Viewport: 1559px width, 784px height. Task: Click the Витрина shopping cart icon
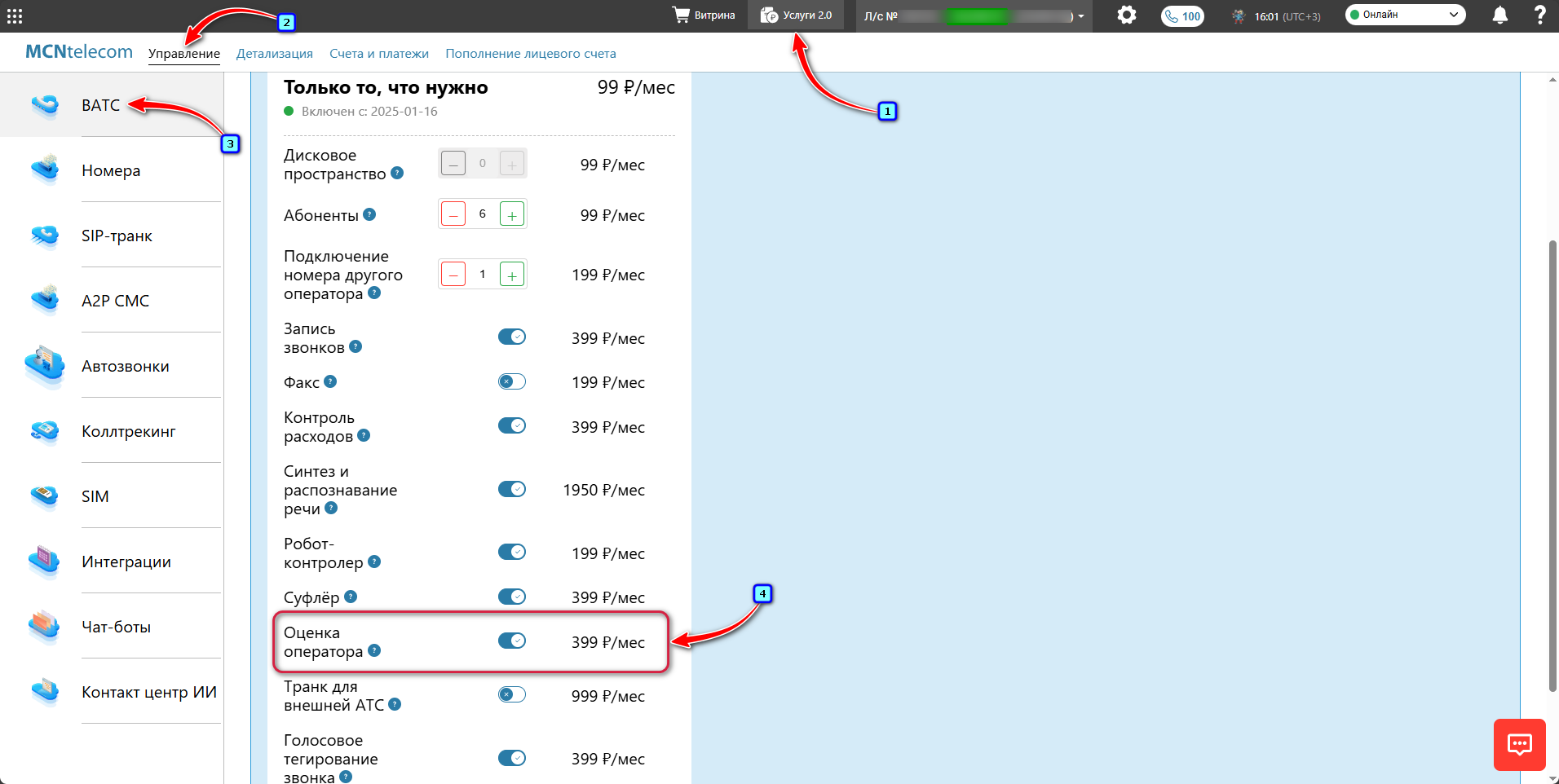point(681,15)
